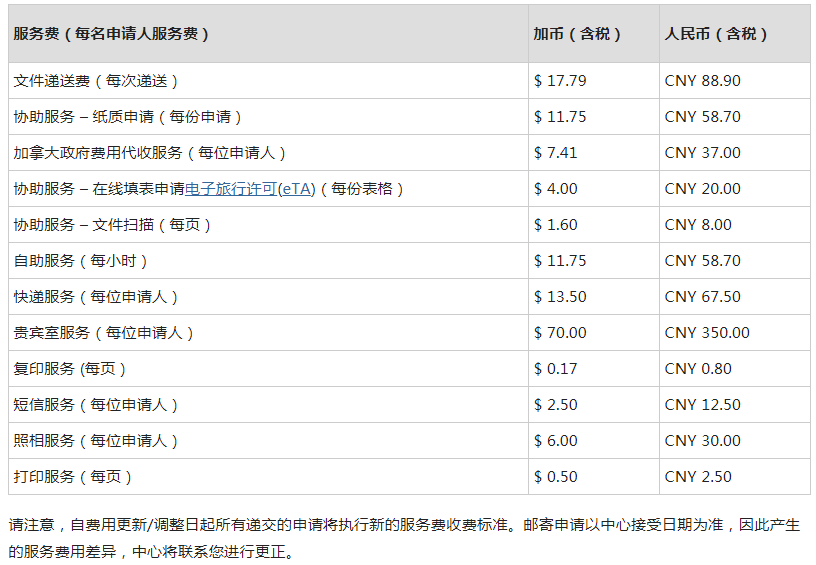The height and width of the screenshot is (565, 816).
Task: Click the 加币(含税) column header
Action: point(577,34)
